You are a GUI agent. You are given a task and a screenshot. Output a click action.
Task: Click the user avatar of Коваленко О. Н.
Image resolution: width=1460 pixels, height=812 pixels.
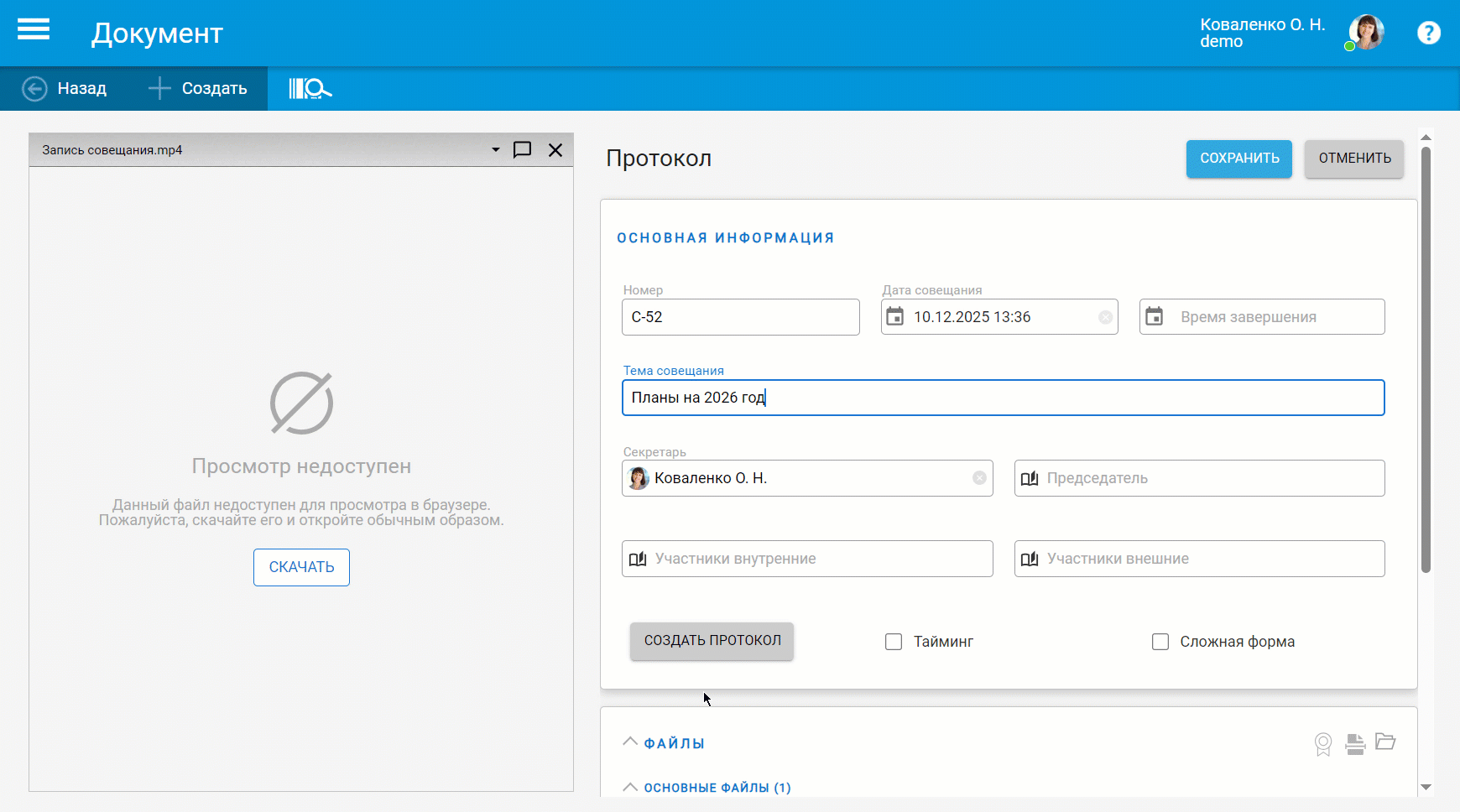tap(1366, 33)
